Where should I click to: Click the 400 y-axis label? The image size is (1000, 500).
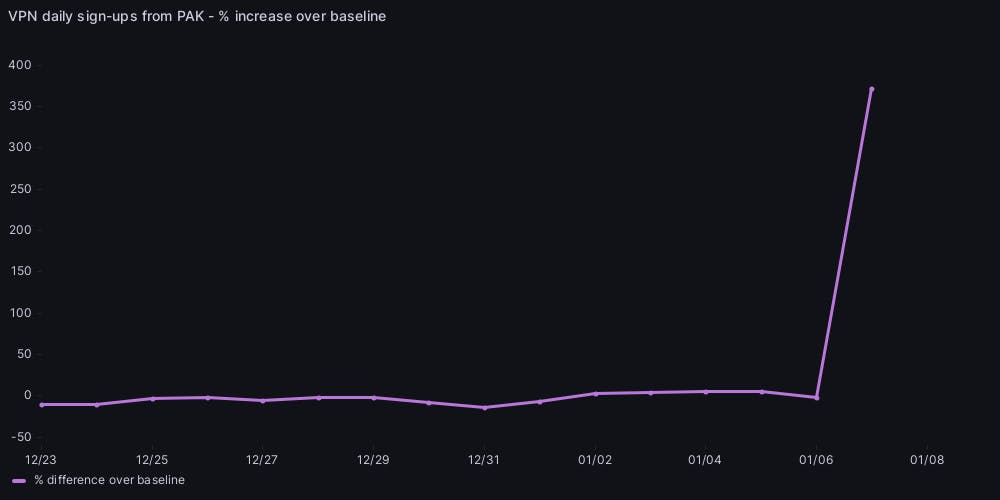[x=19, y=65]
